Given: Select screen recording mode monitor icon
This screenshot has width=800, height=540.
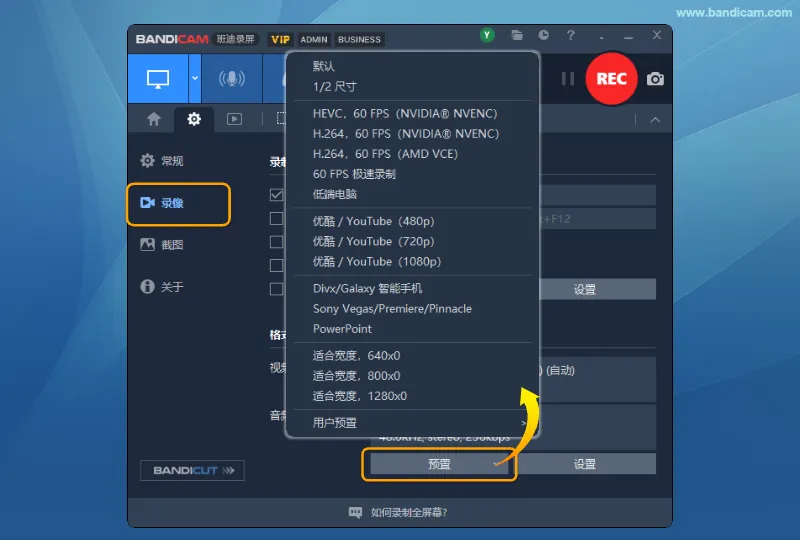Looking at the screenshot, I should (x=158, y=79).
